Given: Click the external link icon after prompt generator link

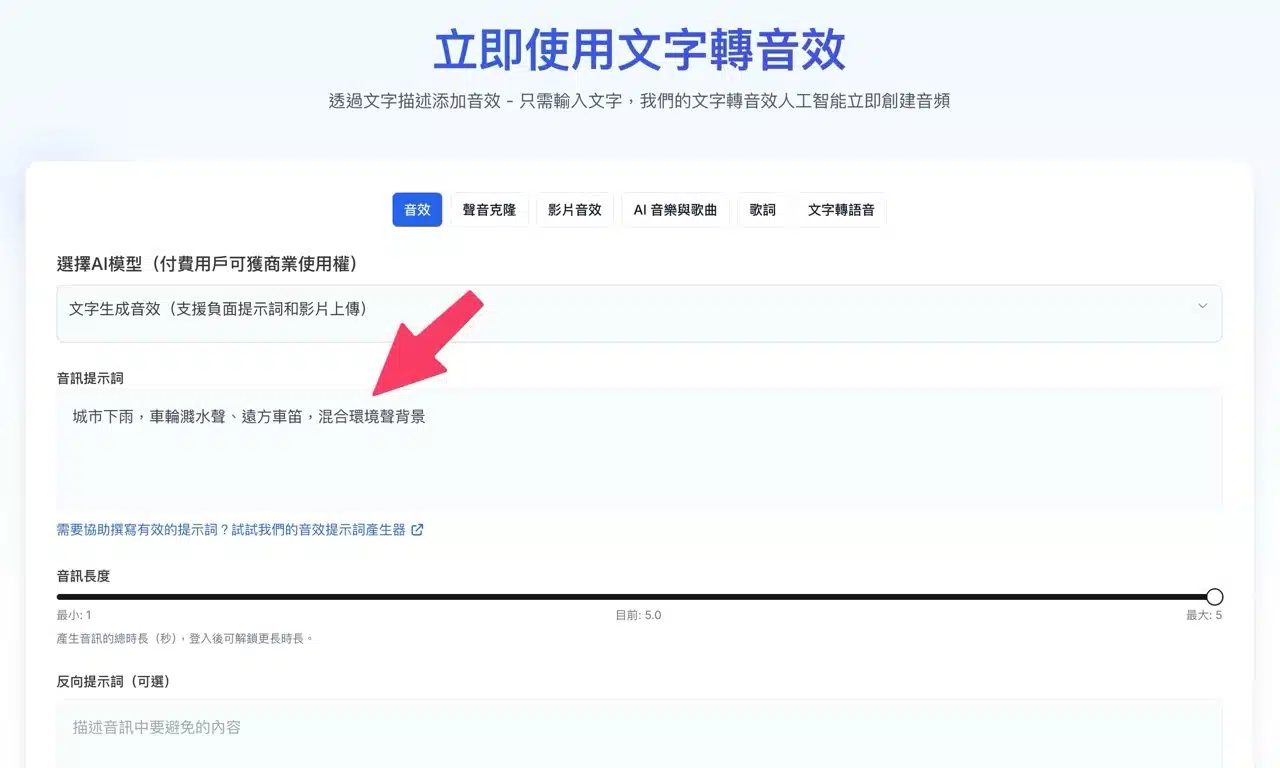Looking at the screenshot, I should (x=418, y=530).
